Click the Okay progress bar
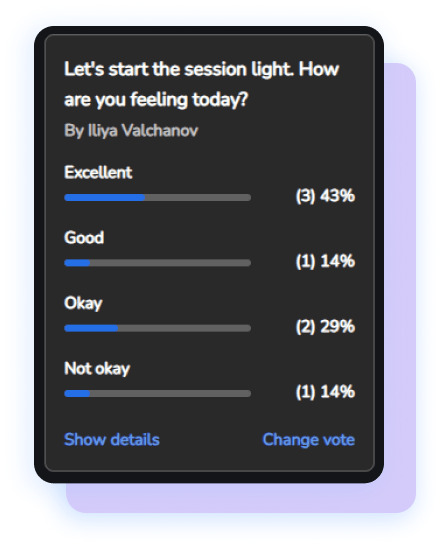This screenshot has height=547, width=442. 158,328
